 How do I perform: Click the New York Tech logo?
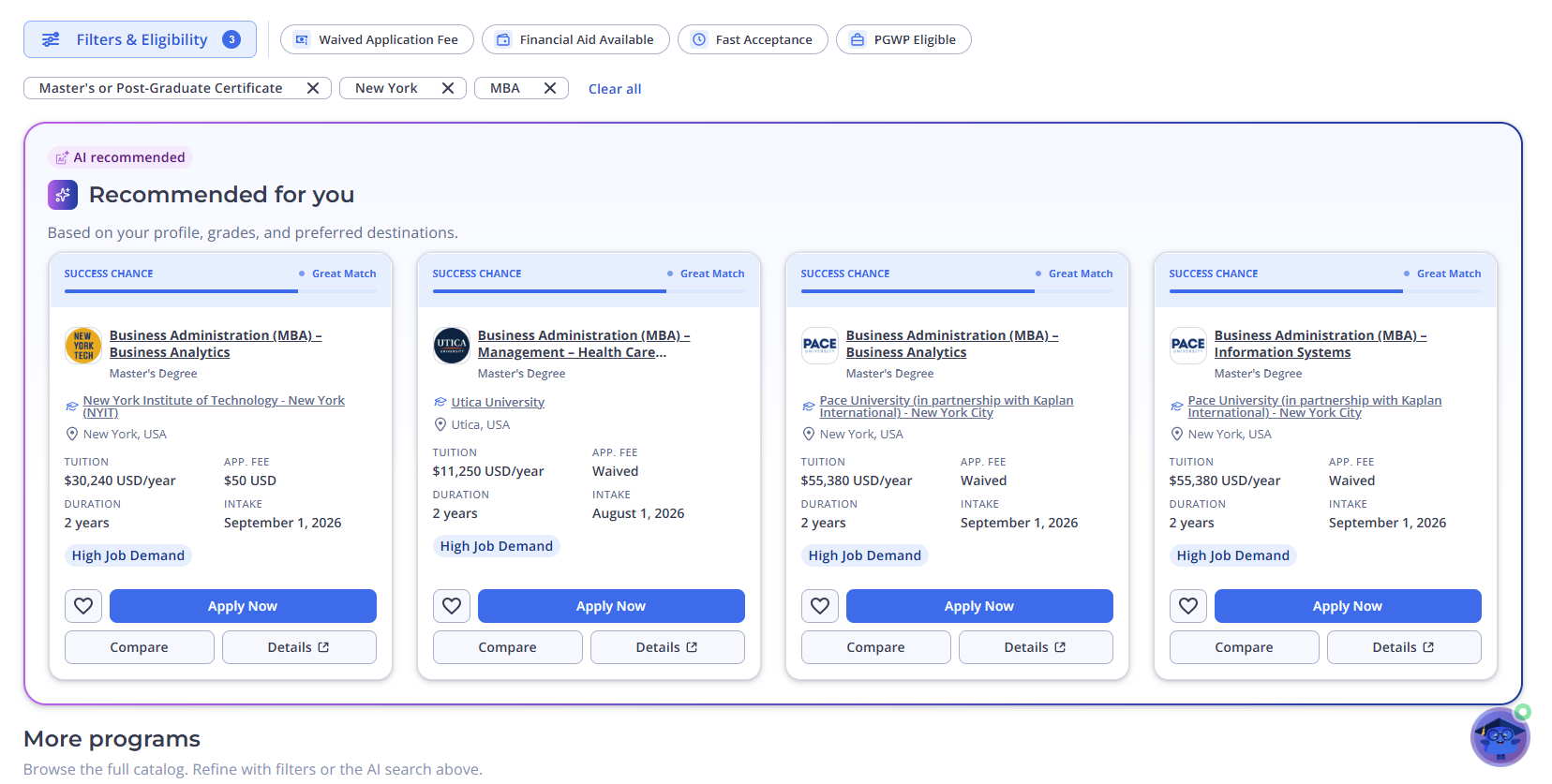click(x=83, y=345)
